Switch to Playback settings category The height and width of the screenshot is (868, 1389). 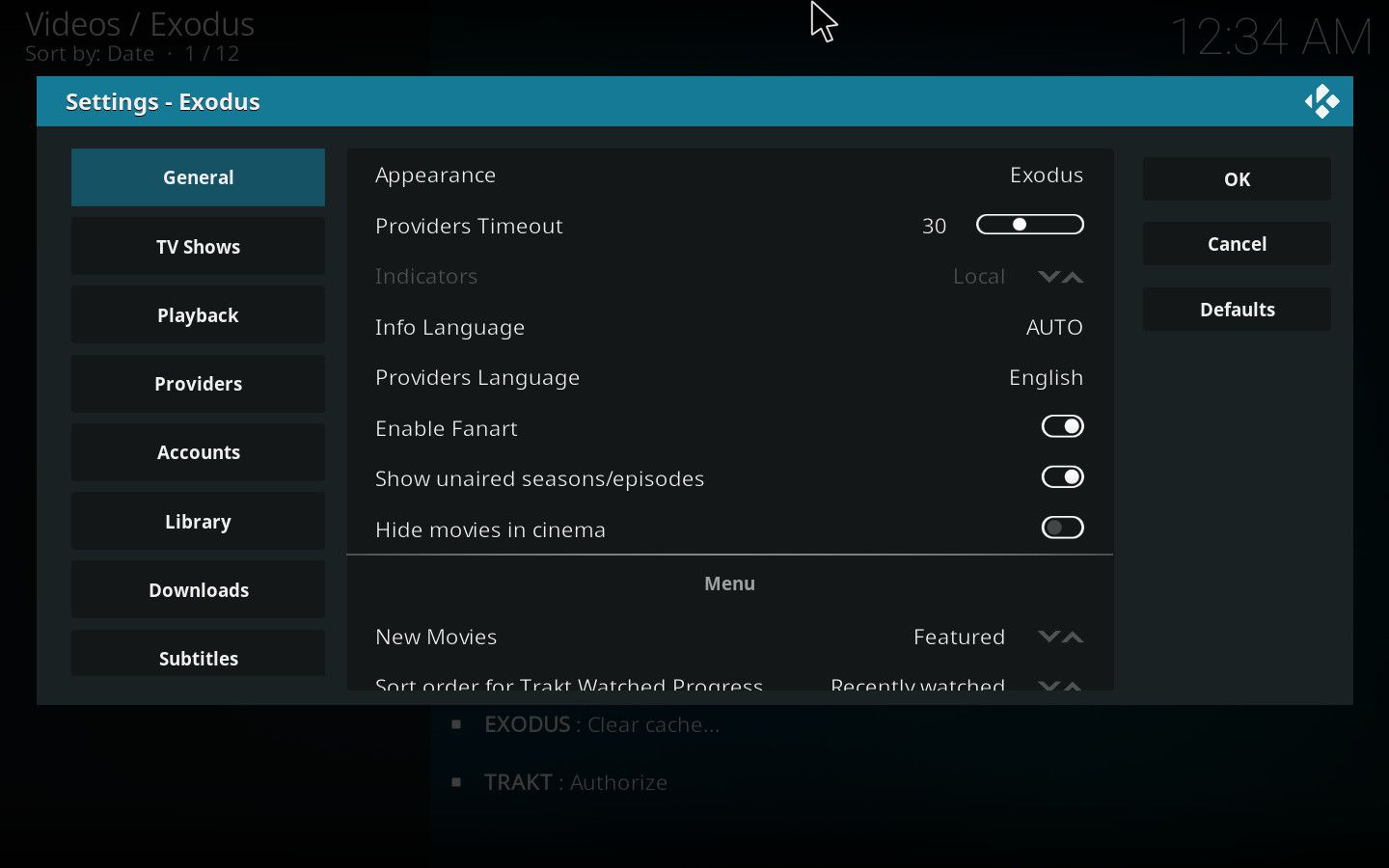tap(198, 315)
